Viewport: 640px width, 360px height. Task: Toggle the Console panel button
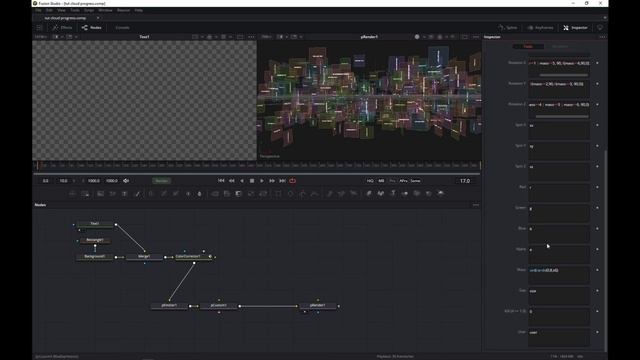[x=122, y=28]
